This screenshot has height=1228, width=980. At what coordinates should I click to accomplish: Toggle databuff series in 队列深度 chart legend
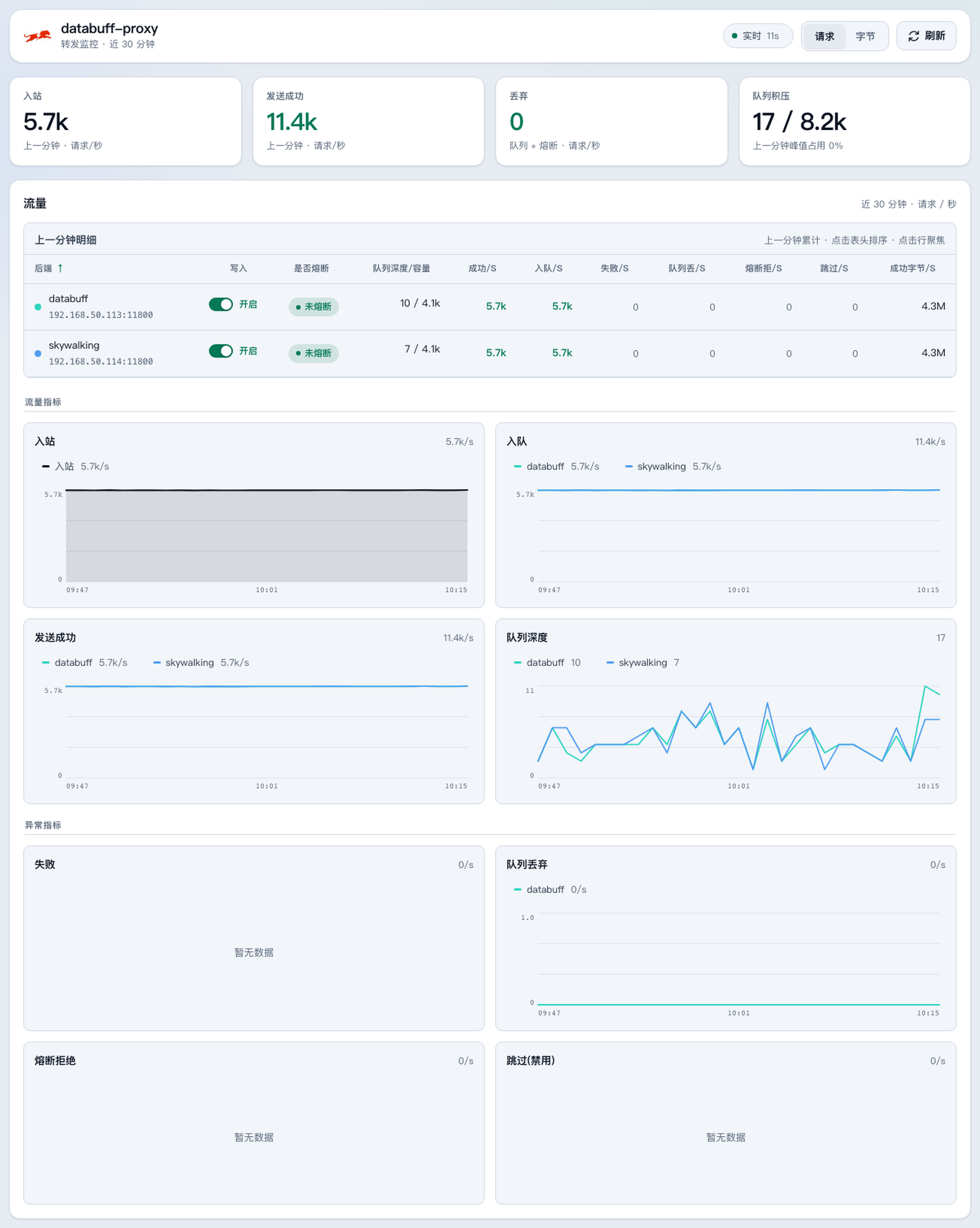(547, 663)
